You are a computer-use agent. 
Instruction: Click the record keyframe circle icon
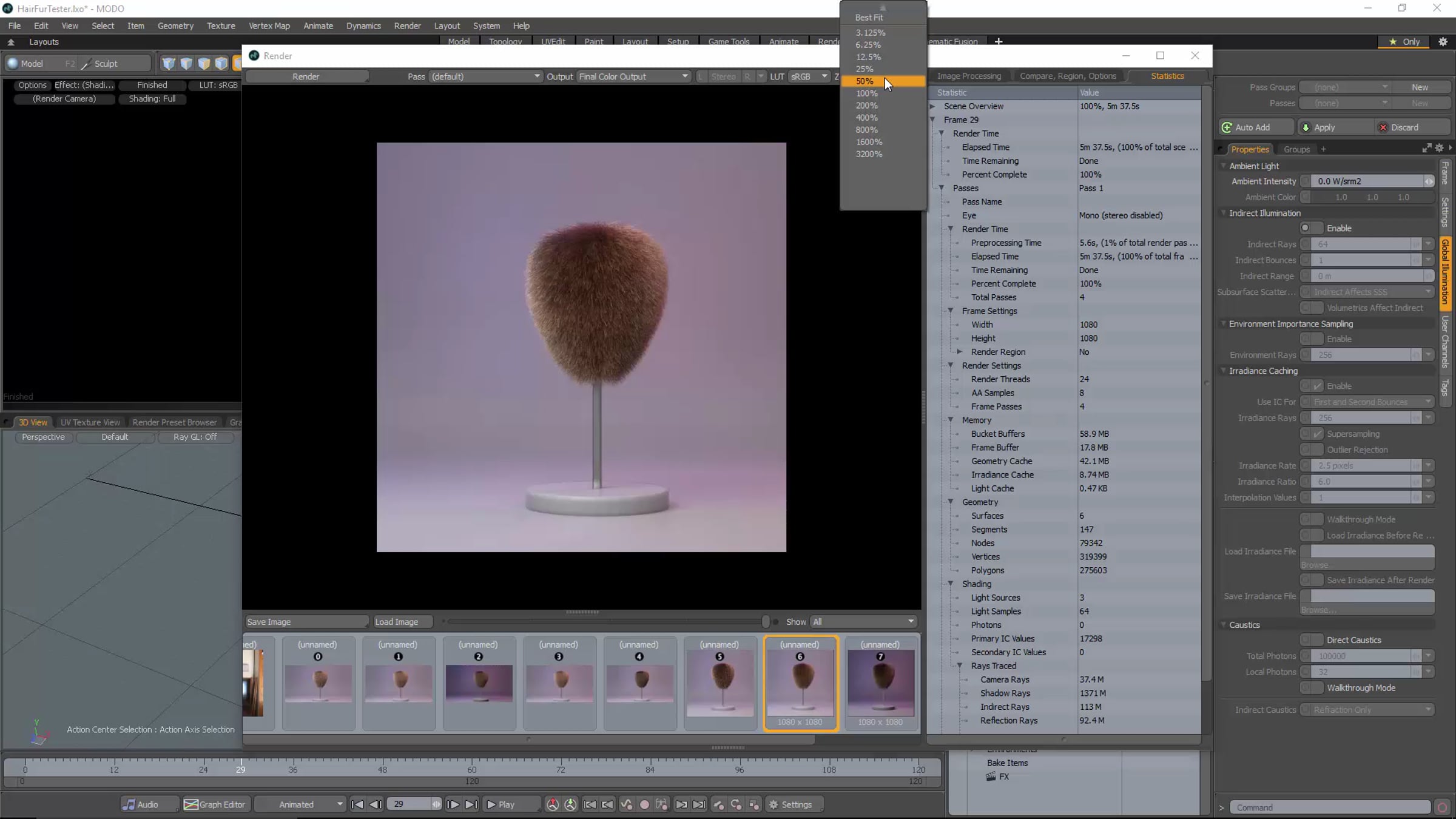point(644,804)
